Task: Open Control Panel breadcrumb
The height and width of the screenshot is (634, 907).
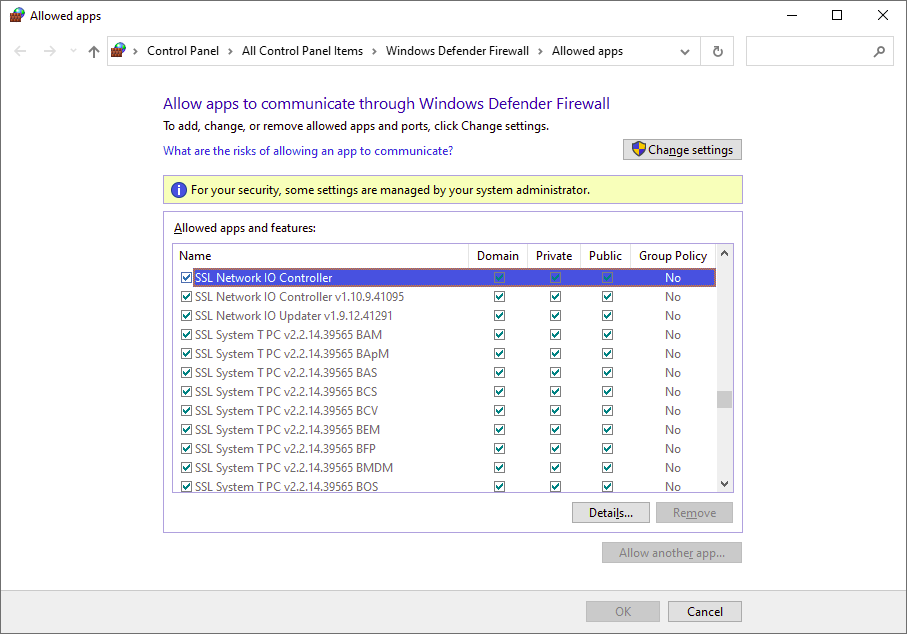Action: pyautogui.click(x=183, y=51)
